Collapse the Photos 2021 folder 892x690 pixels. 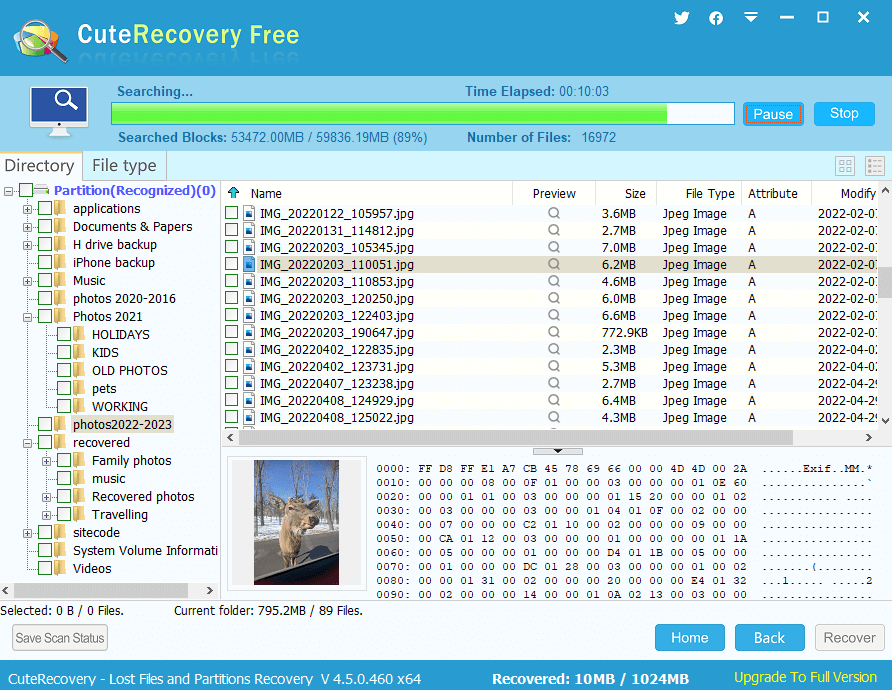coord(28,317)
